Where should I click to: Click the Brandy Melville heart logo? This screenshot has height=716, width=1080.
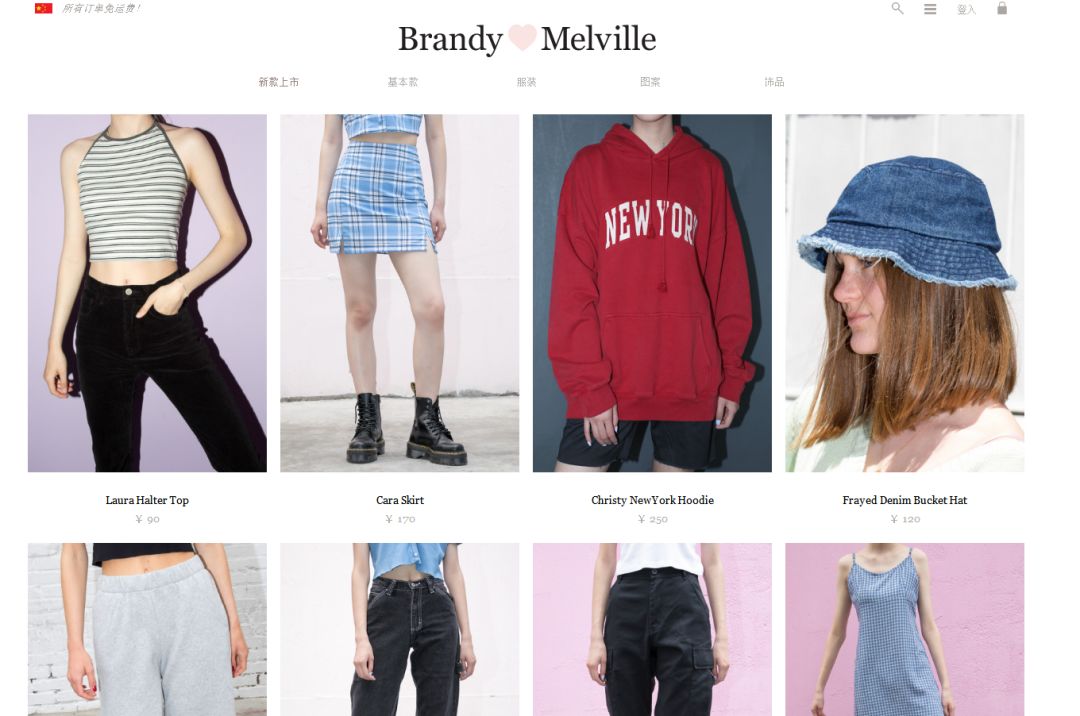click(527, 39)
